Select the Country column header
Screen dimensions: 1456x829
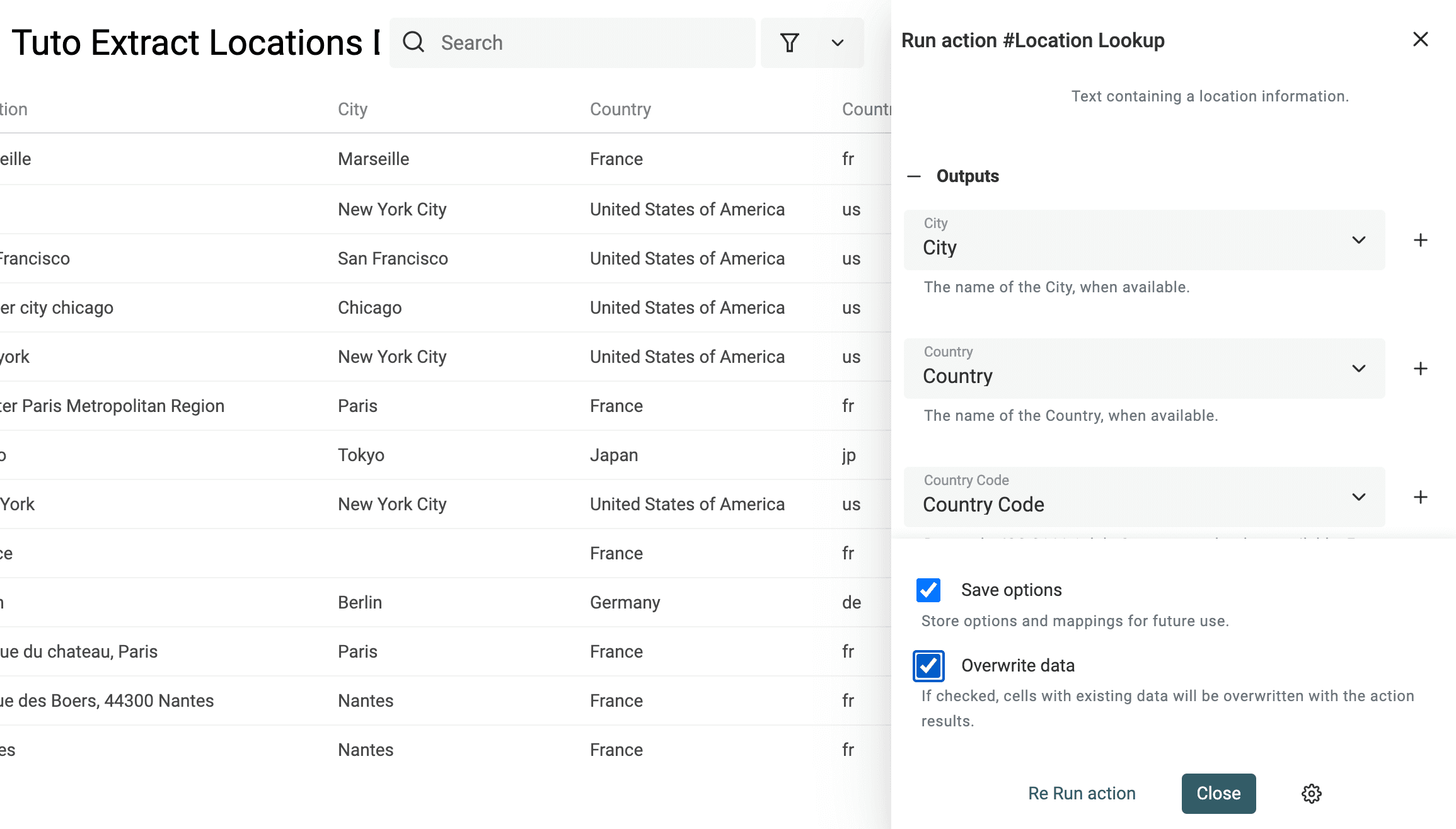[x=620, y=109]
